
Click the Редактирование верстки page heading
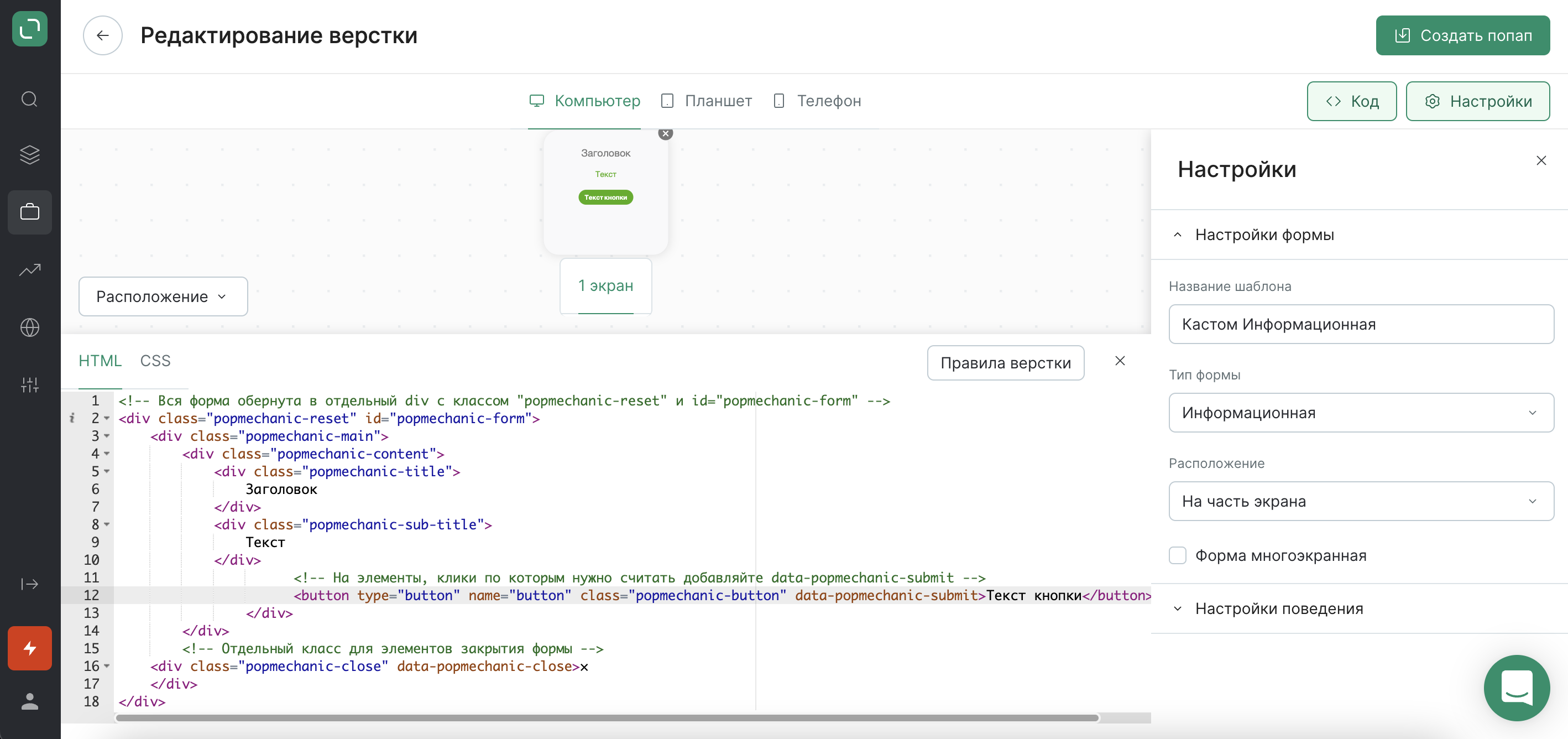279,35
